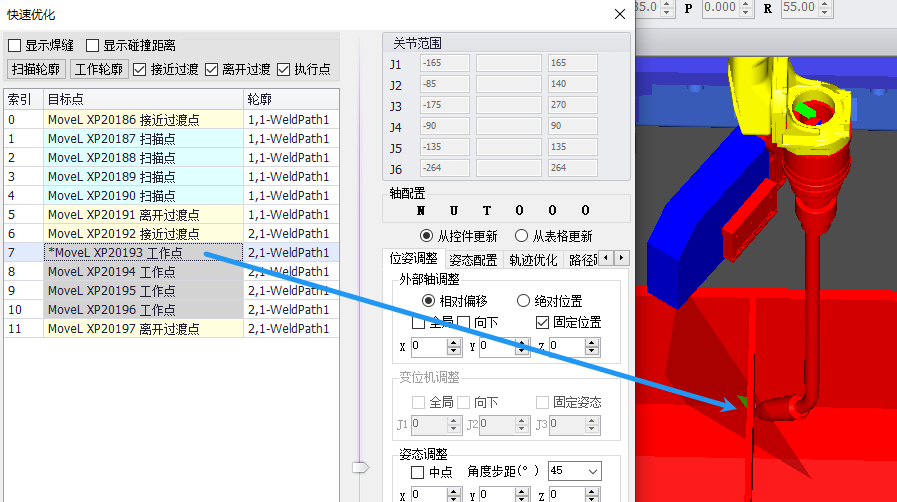The height and width of the screenshot is (502, 897).
Task: Toggle the 显示碰撞距离 checkbox
Action: click(93, 45)
